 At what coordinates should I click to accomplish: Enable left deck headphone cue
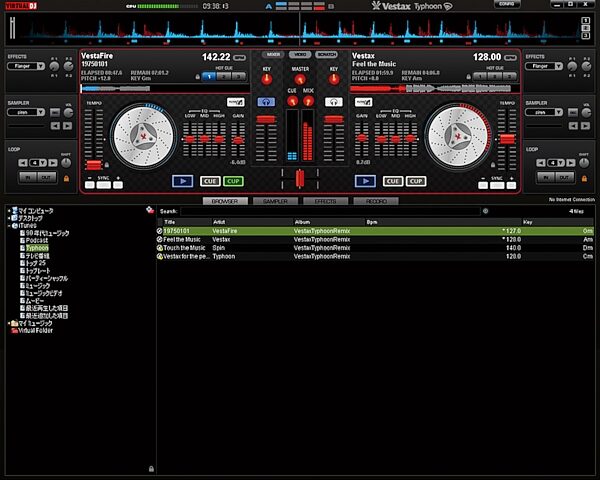coord(266,102)
